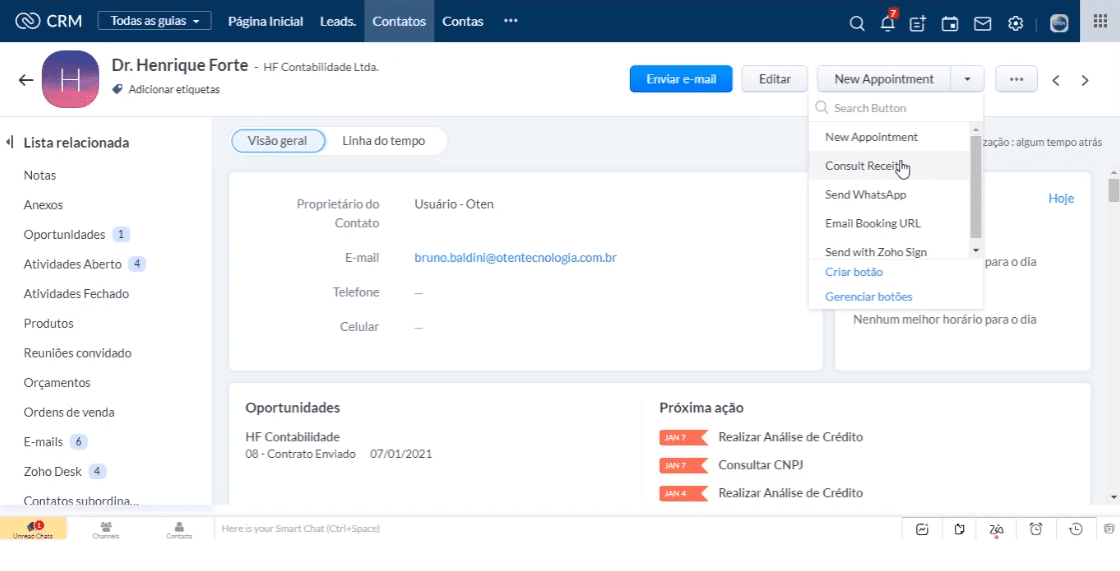Click the Enviar e-mail button

680,79
